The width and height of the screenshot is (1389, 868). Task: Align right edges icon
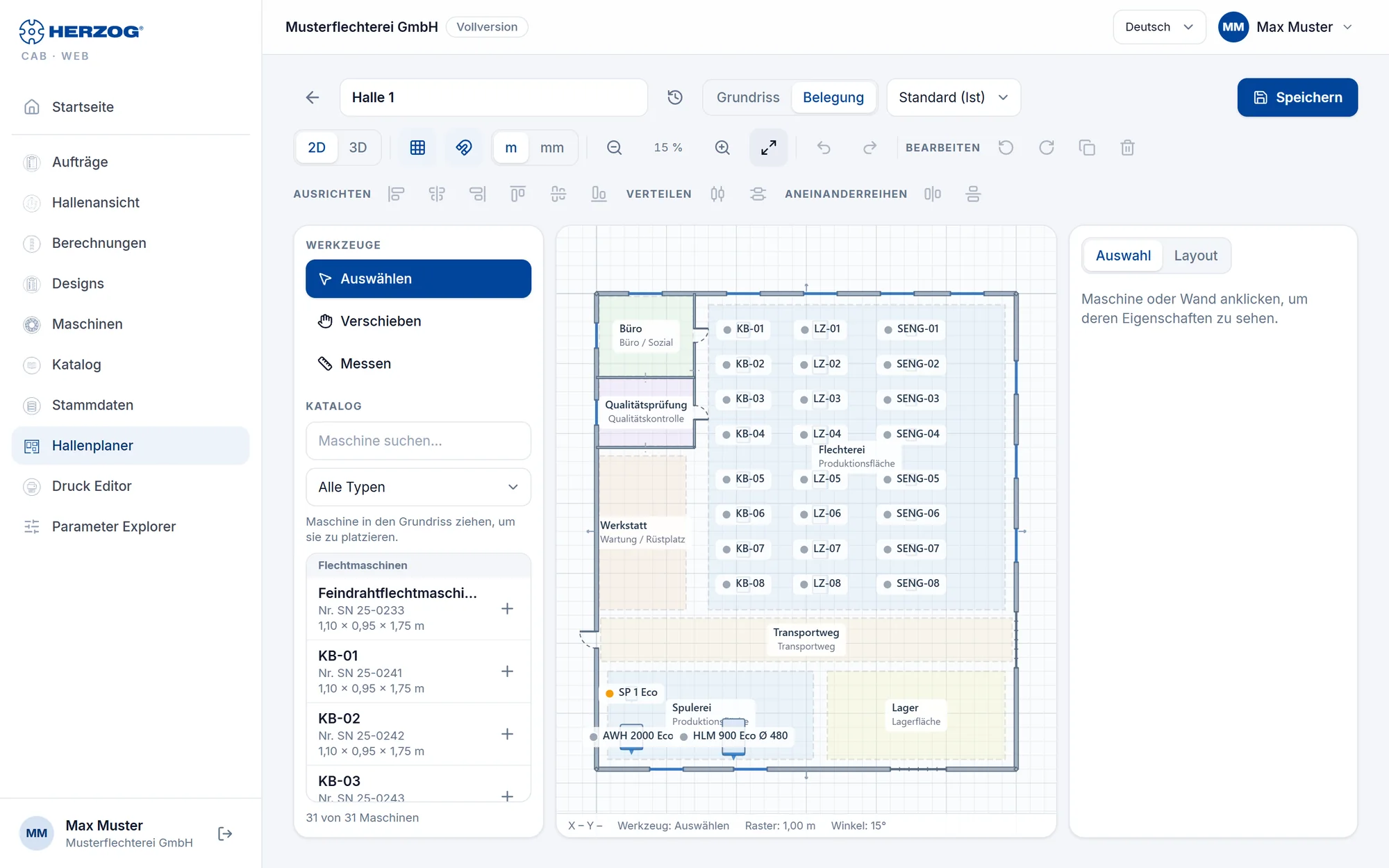tap(477, 194)
